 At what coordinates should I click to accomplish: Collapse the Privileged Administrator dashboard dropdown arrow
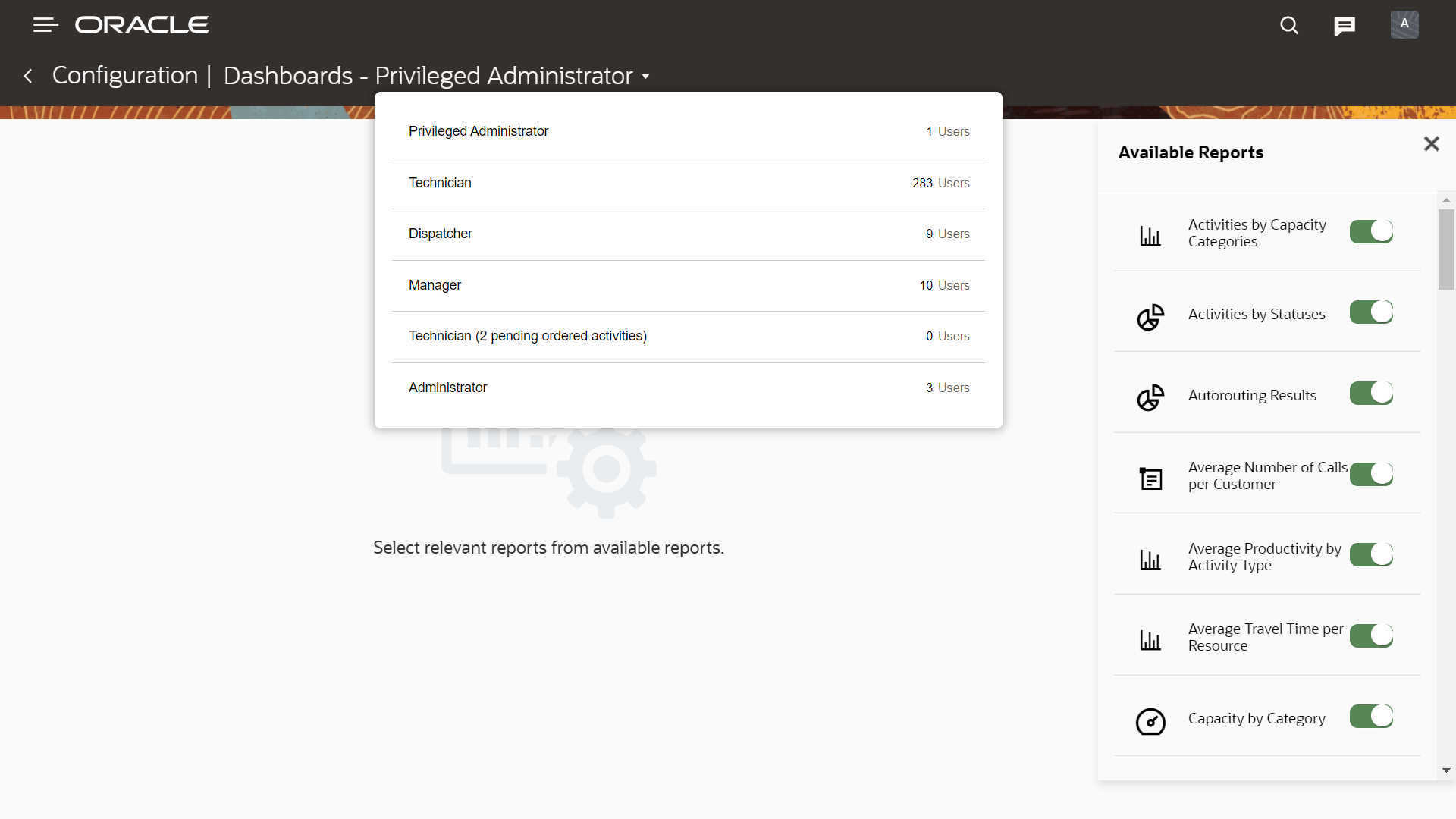coord(645,77)
